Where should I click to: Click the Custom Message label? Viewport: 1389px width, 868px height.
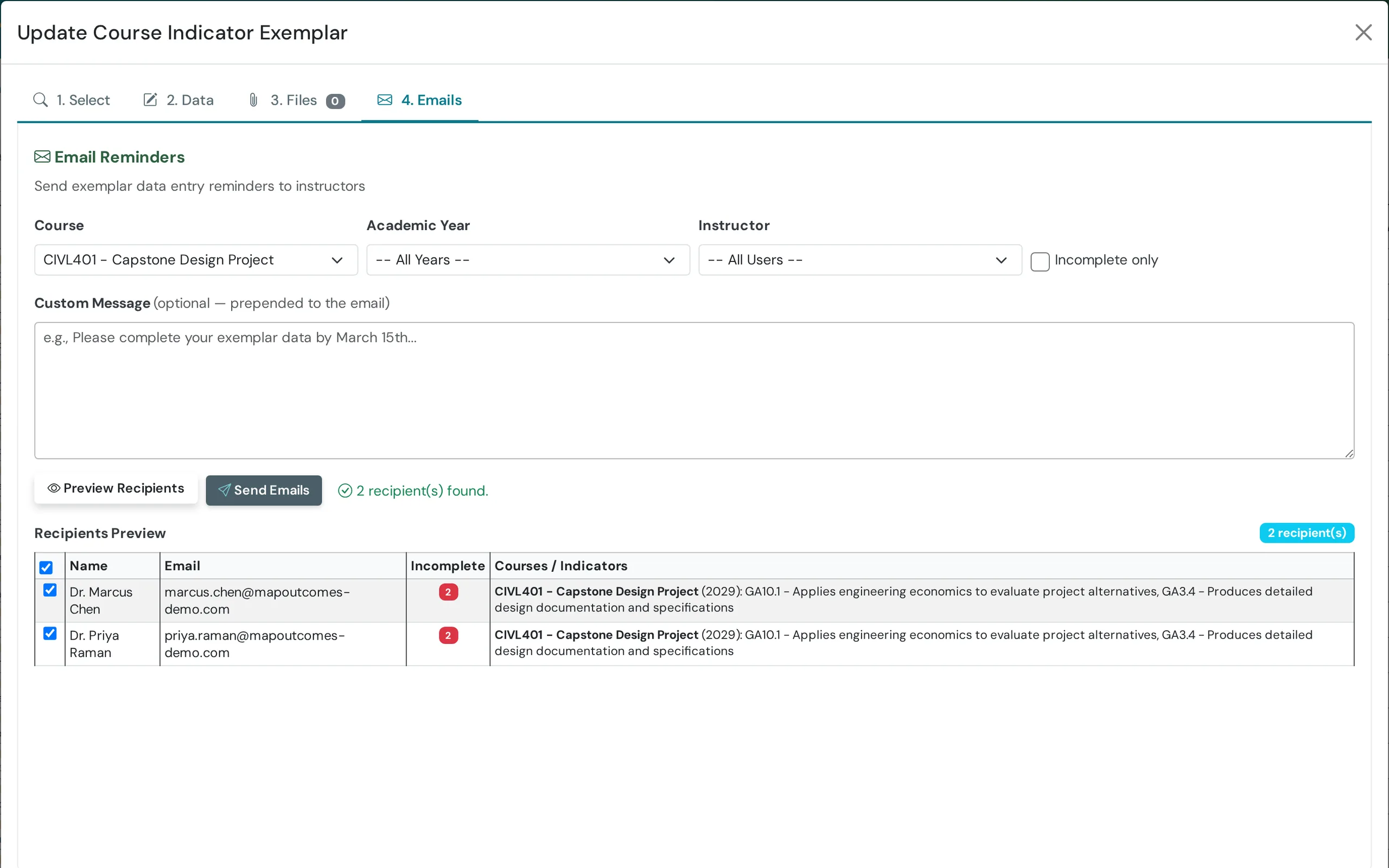(x=92, y=303)
